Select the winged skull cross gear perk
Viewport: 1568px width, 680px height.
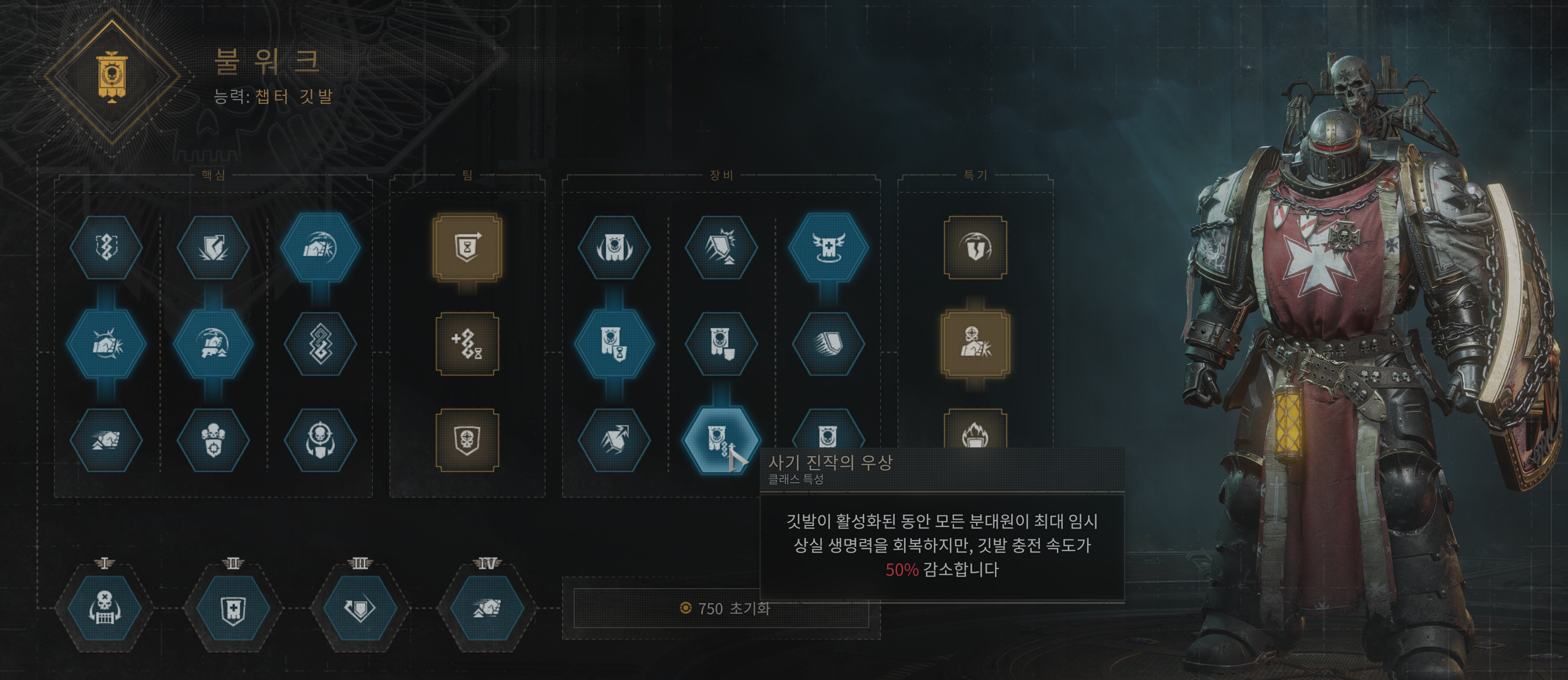(x=829, y=248)
